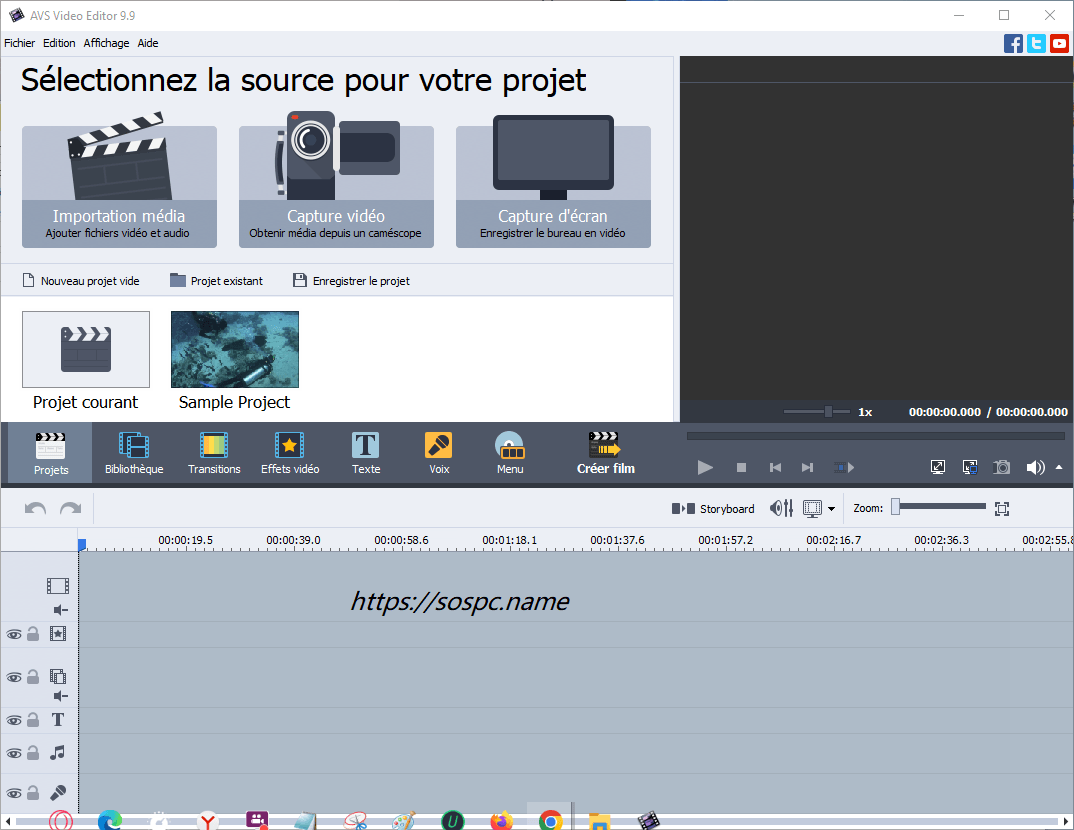Lock the video effects track

pos(32,633)
